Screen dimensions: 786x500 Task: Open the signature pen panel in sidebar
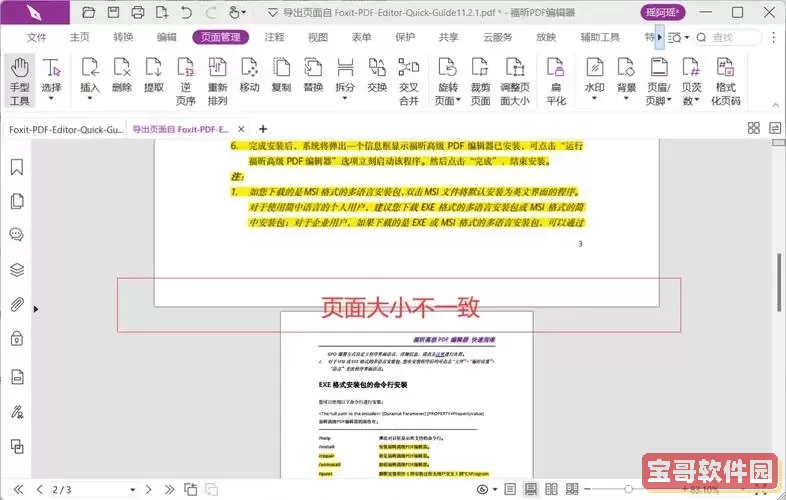[x=17, y=412]
